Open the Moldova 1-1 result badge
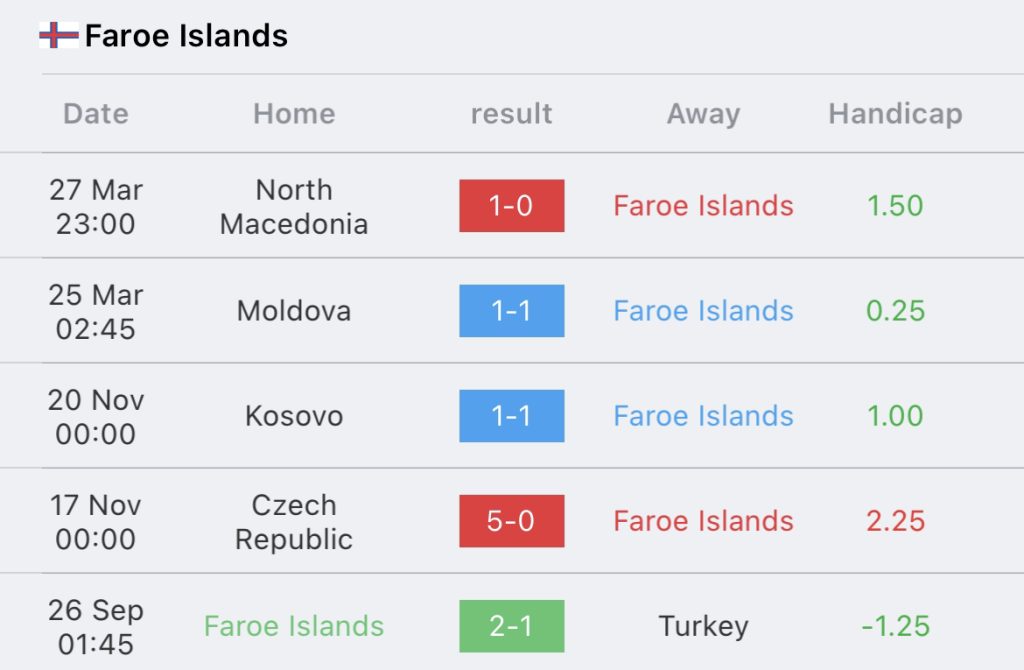 click(x=511, y=311)
